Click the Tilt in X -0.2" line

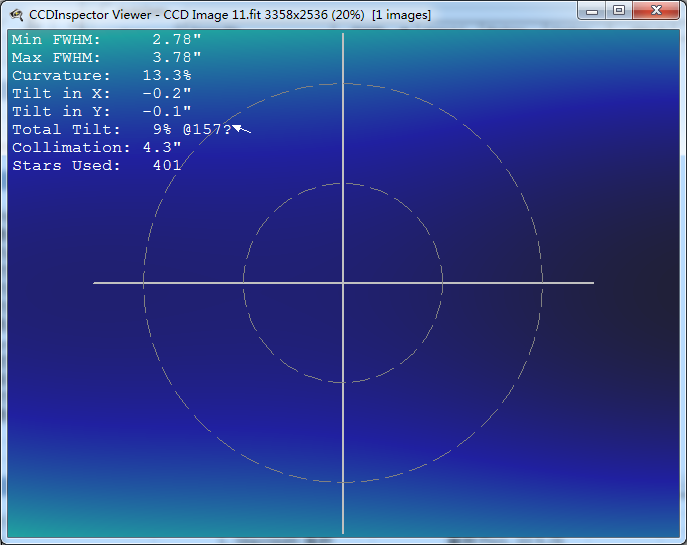[102, 93]
